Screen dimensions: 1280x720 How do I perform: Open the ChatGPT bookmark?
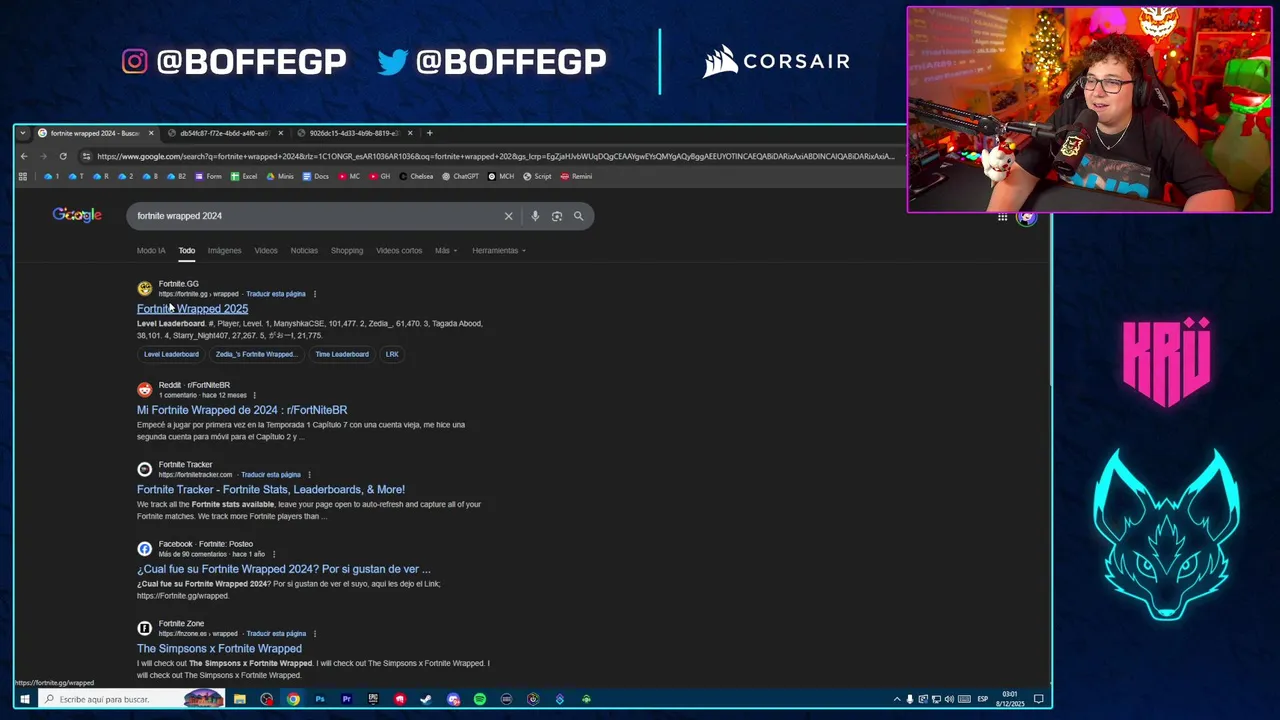[x=460, y=176]
